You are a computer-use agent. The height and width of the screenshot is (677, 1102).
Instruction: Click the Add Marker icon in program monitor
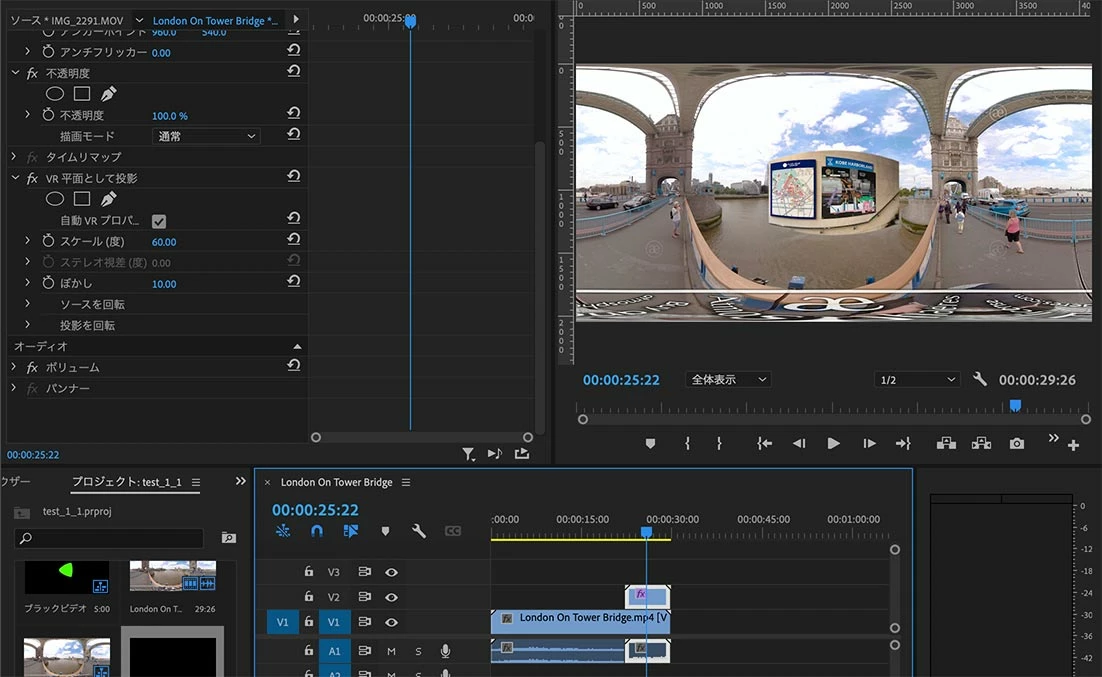[x=650, y=444]
